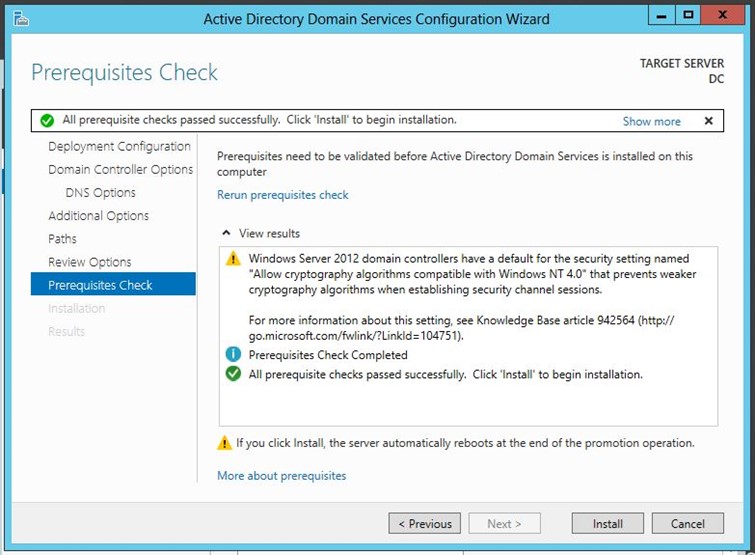This screenshot has height=555, width=755.
Task: Dismiss the notification banner with X
Action: point(708,121)
